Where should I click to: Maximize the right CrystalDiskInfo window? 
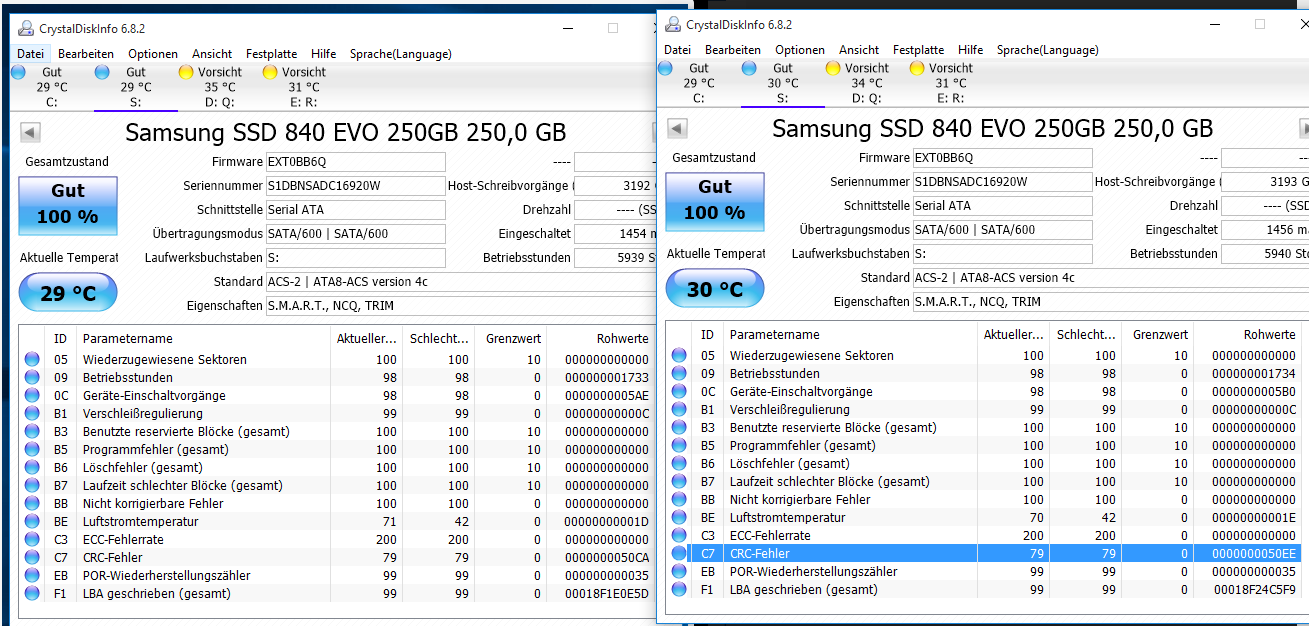coord(1260,24)
